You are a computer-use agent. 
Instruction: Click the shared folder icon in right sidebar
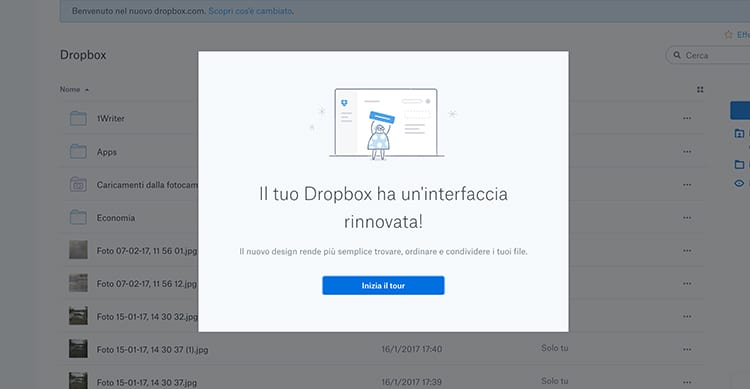pos(739,133)
